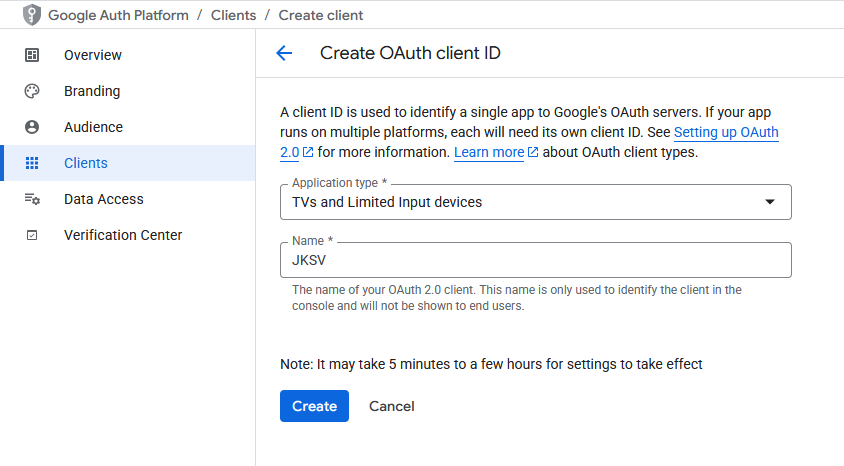This screenshot has width=844, height=466.
Task: Navigate to Clients in the breadcrumb
Action: tap(233, 16)
